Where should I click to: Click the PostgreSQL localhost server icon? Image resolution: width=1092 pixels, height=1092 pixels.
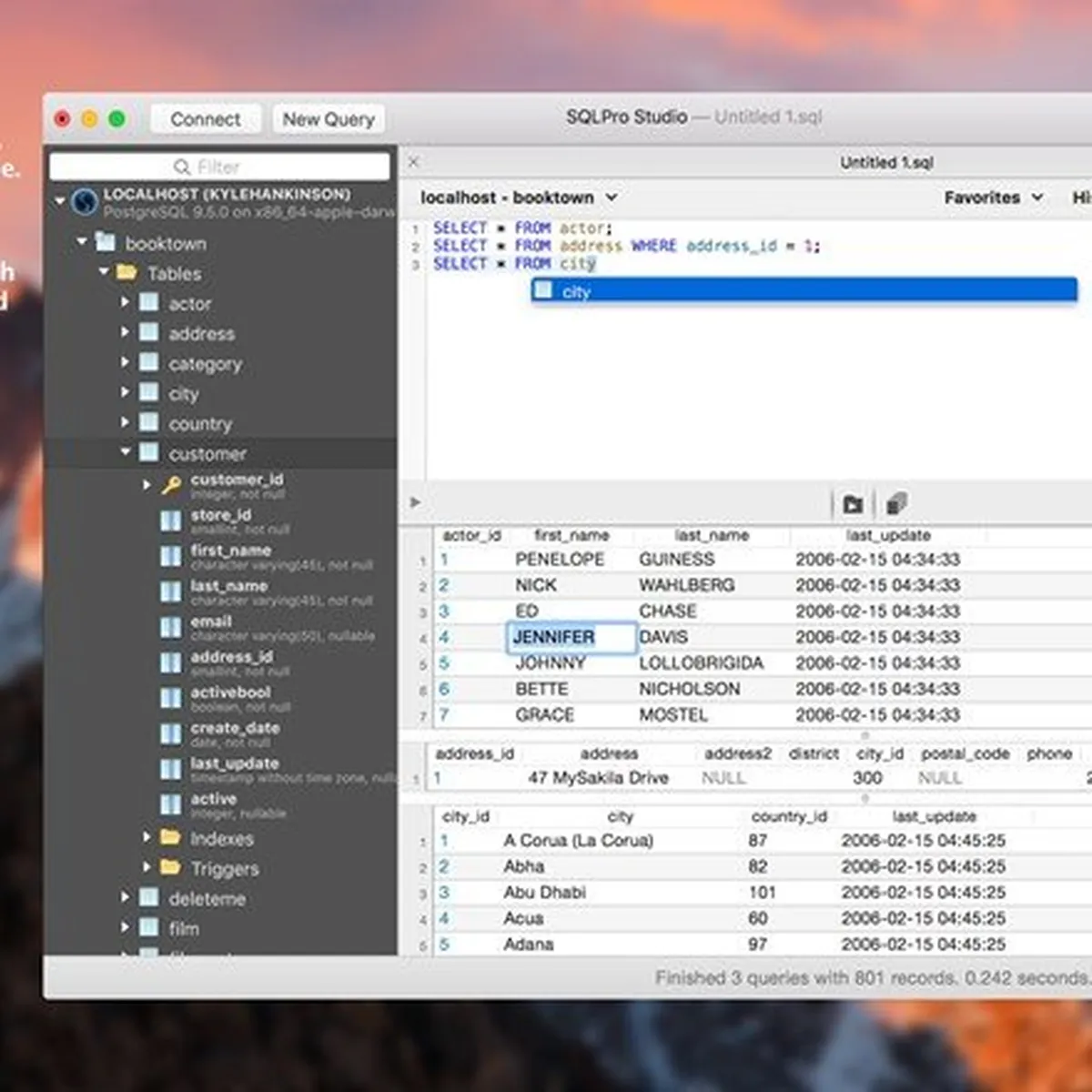tap(85, 202)
